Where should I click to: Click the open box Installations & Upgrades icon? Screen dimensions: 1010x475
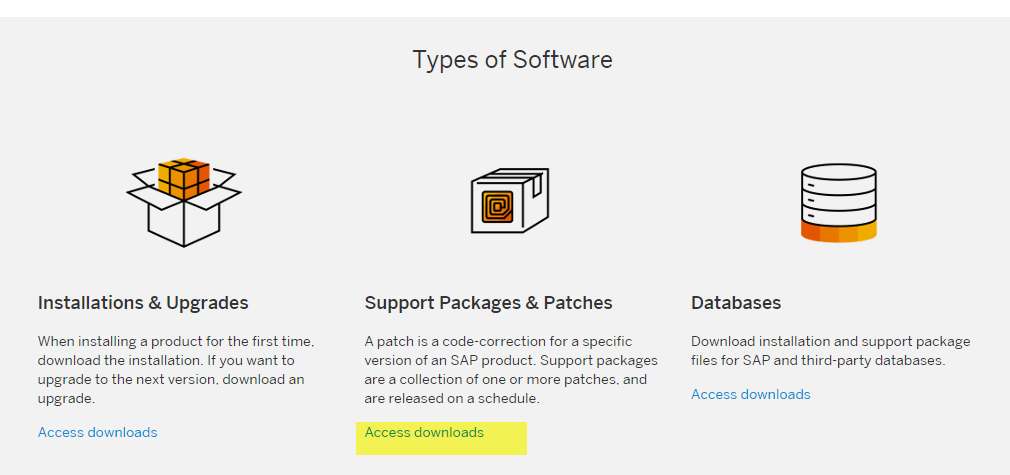[x=184, y=202]
